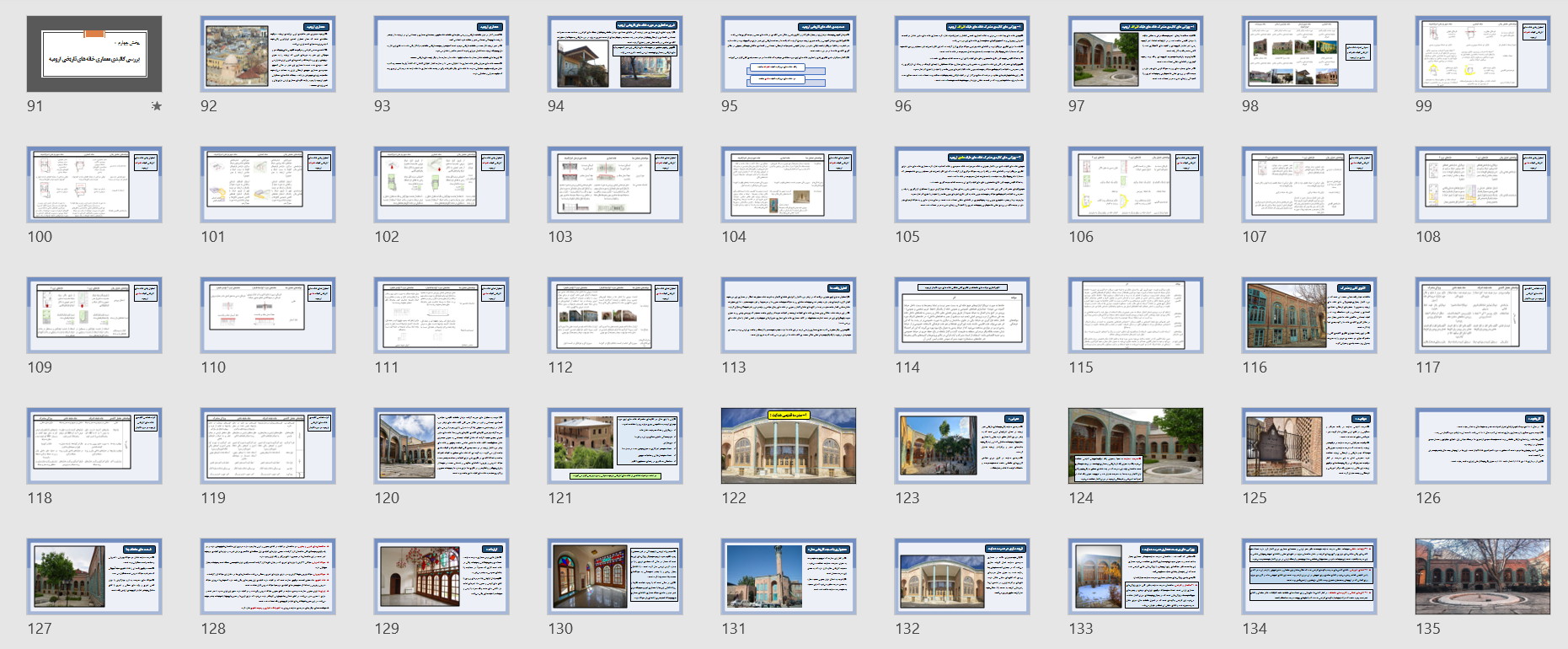Screen dimensions: 1568x649
Task: Select slide 135 full courtyard photo thumbnail
Action: point(1483,577)
